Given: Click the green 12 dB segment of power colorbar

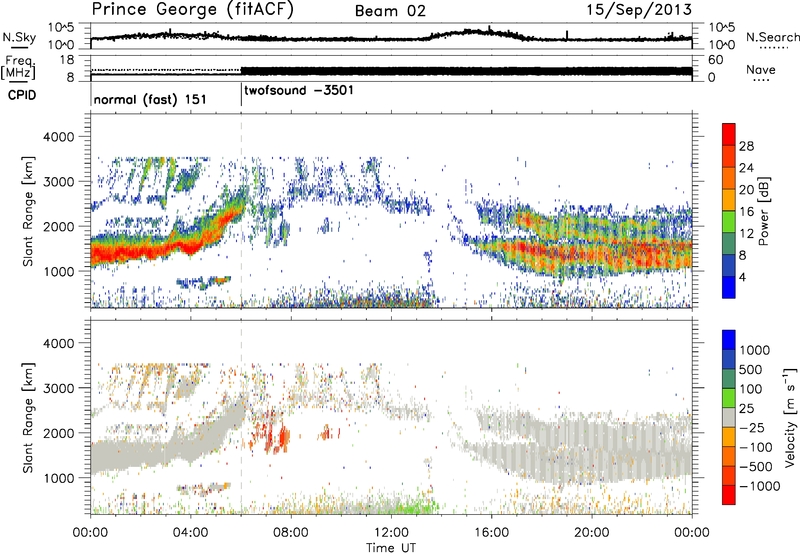Looking at the screenshot, I should pos(729,221).
